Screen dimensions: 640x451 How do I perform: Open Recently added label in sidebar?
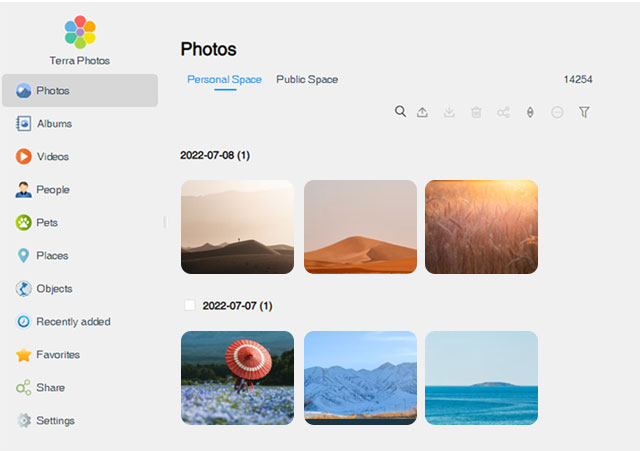click(x=73, y=322)
